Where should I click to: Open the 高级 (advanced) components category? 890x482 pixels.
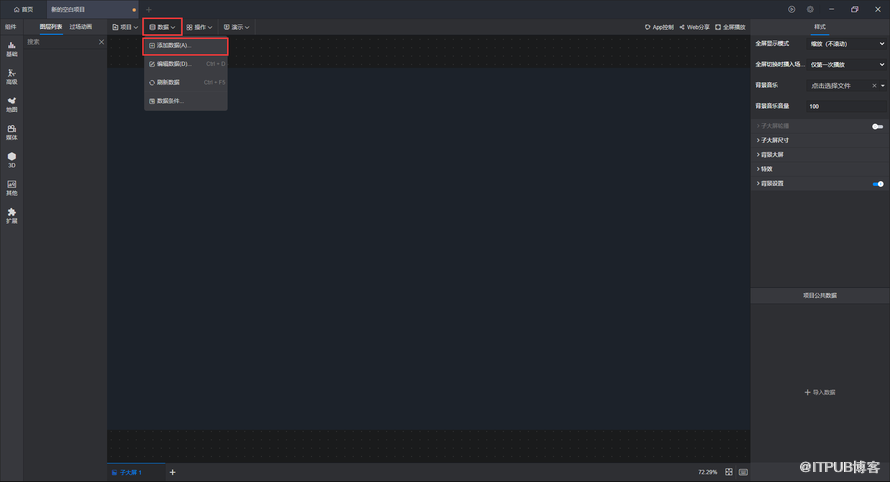coord(11,77)
